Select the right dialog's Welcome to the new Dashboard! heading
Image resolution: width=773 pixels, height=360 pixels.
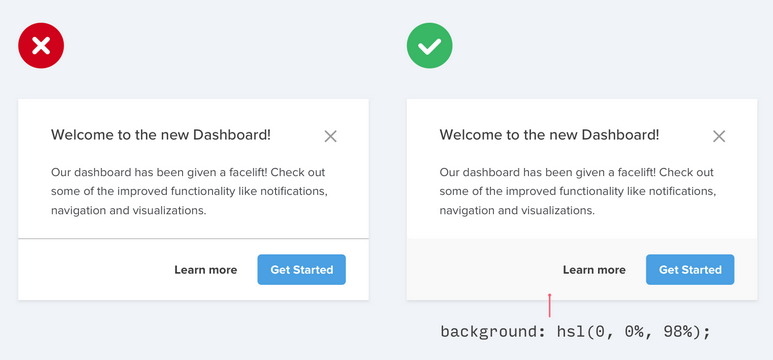click(x=549, y=135)
